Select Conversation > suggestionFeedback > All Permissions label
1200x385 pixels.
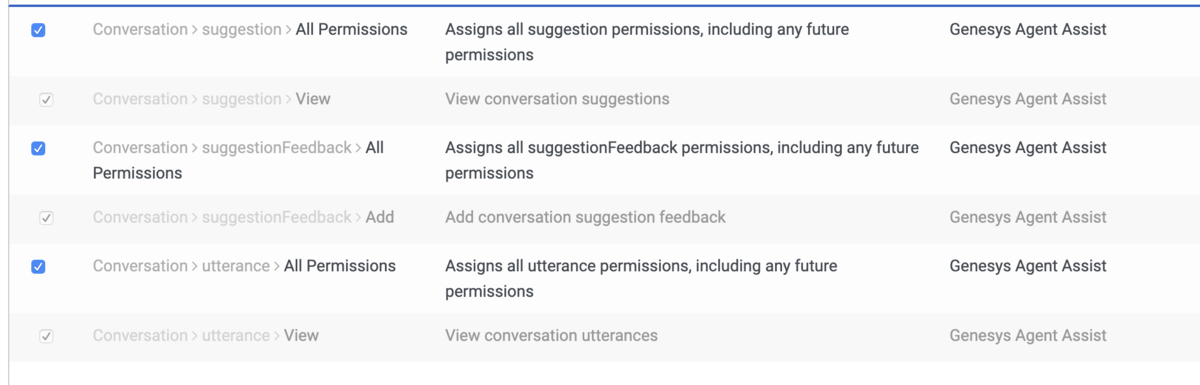pyautogui.click(x=238, y=160)
